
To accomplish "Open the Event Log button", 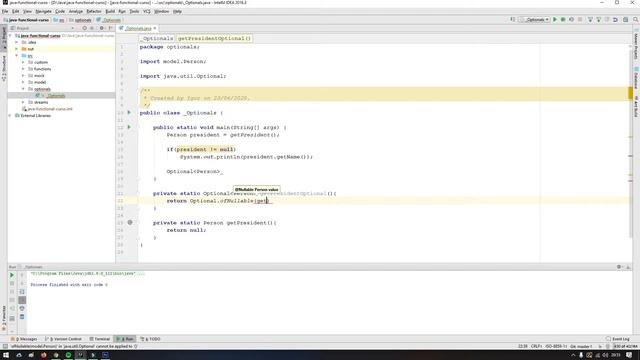I will (618, 339).
